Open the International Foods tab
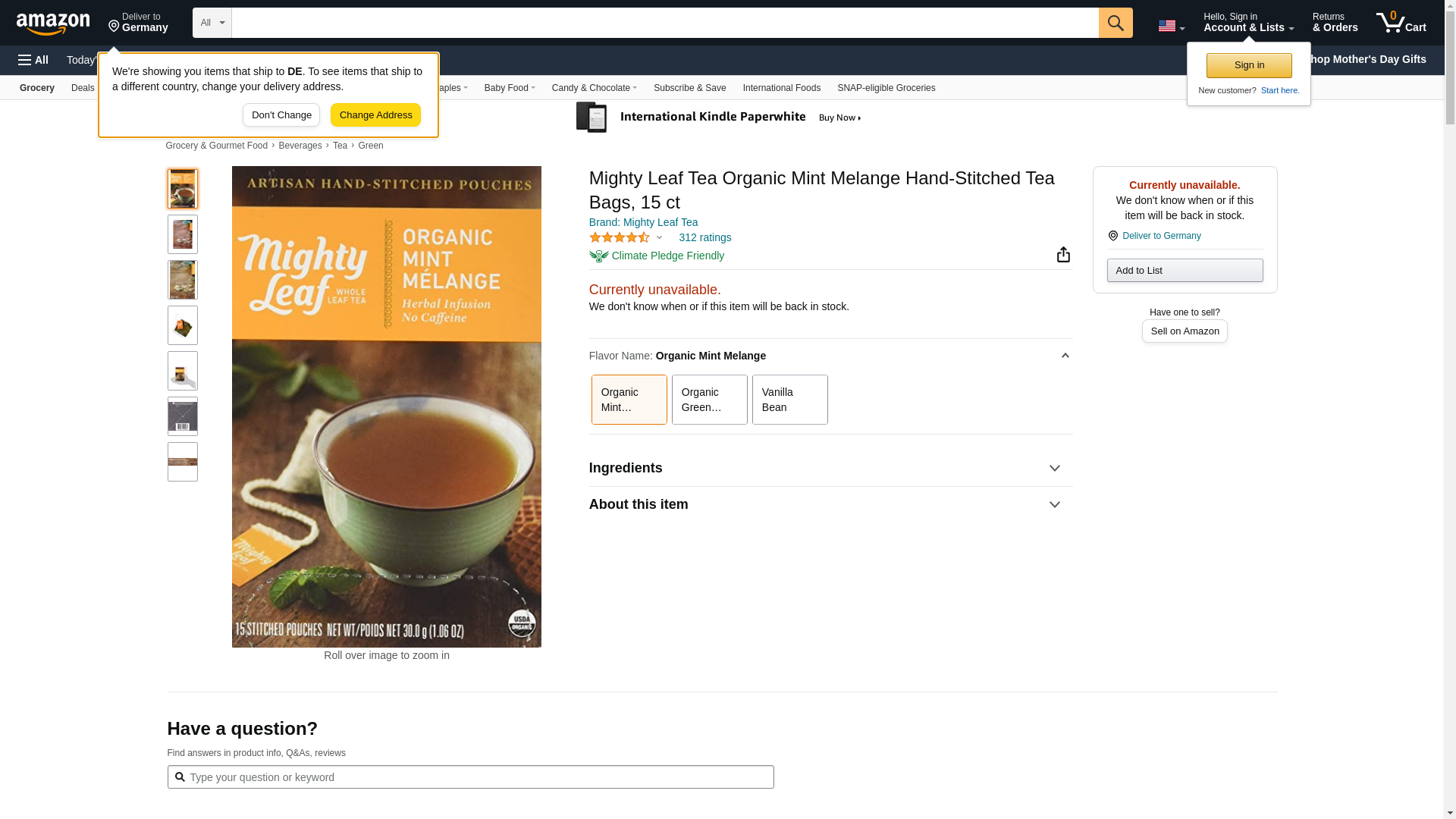Image resolution: width=1456 pixels, height=819 pixels. 781,88
